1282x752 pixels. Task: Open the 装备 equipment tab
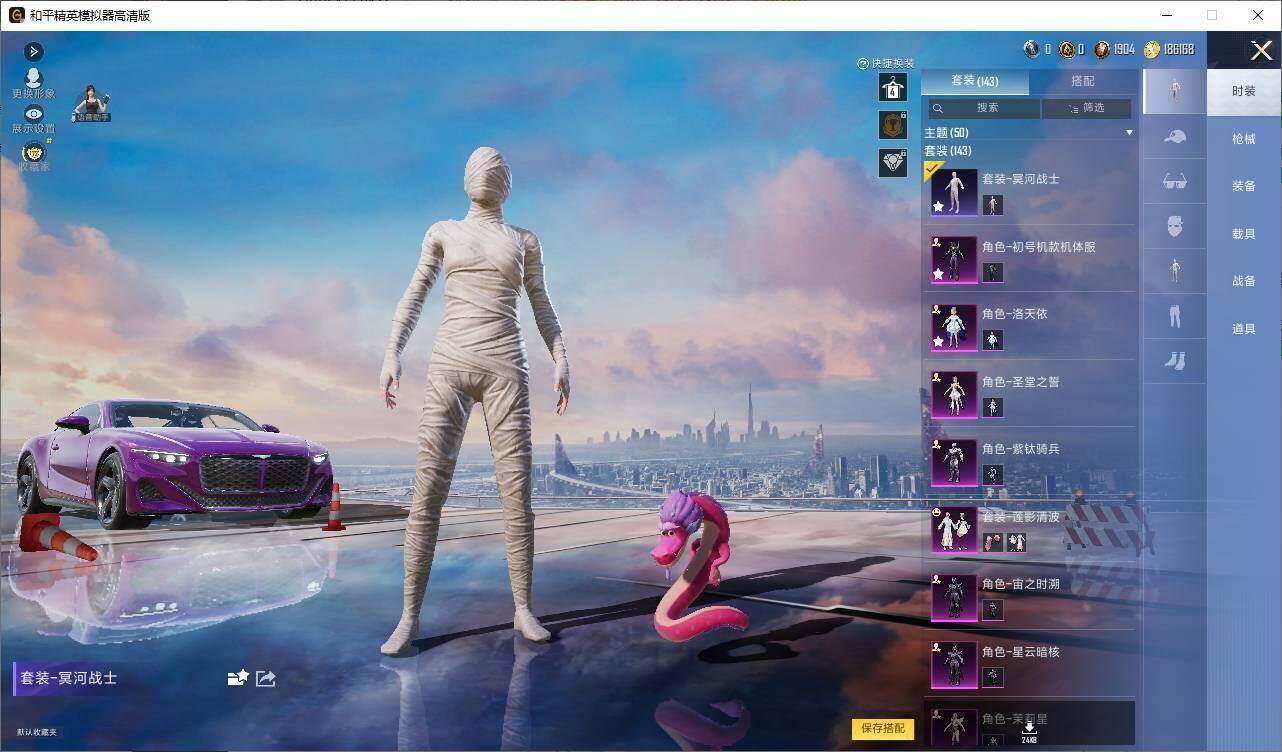[1244, 186]
